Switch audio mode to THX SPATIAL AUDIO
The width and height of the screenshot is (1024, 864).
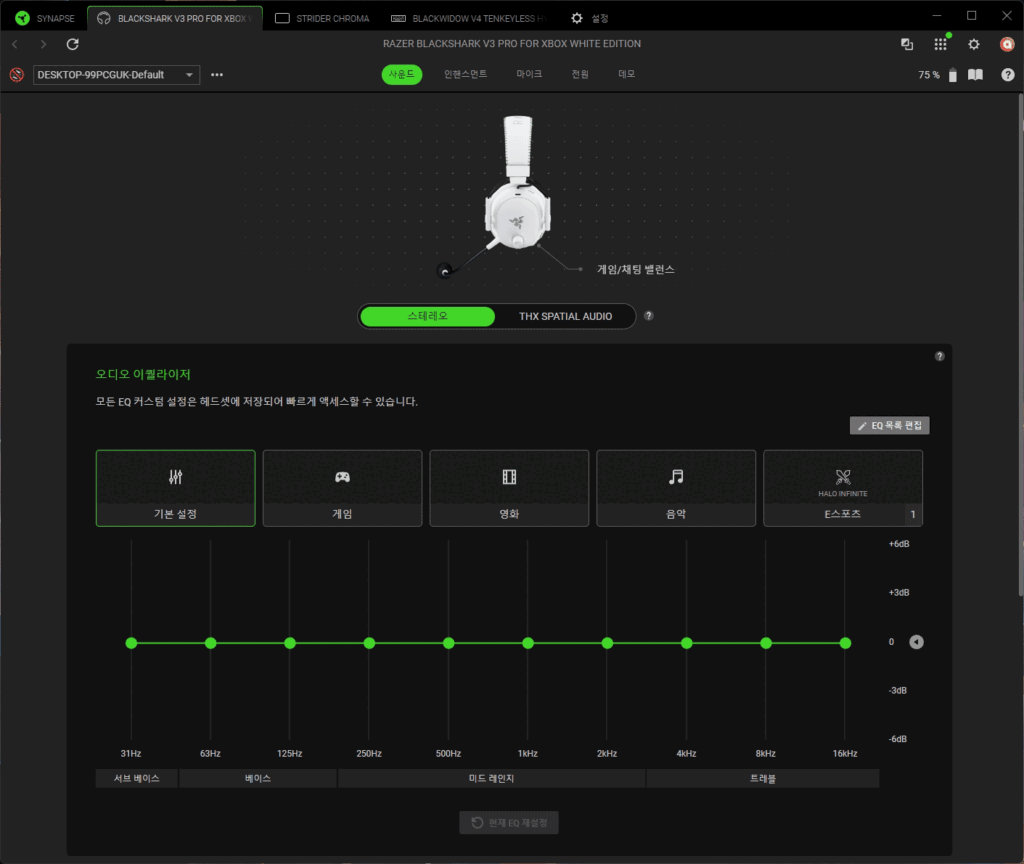pyautogui.click(x=565, y=316)
